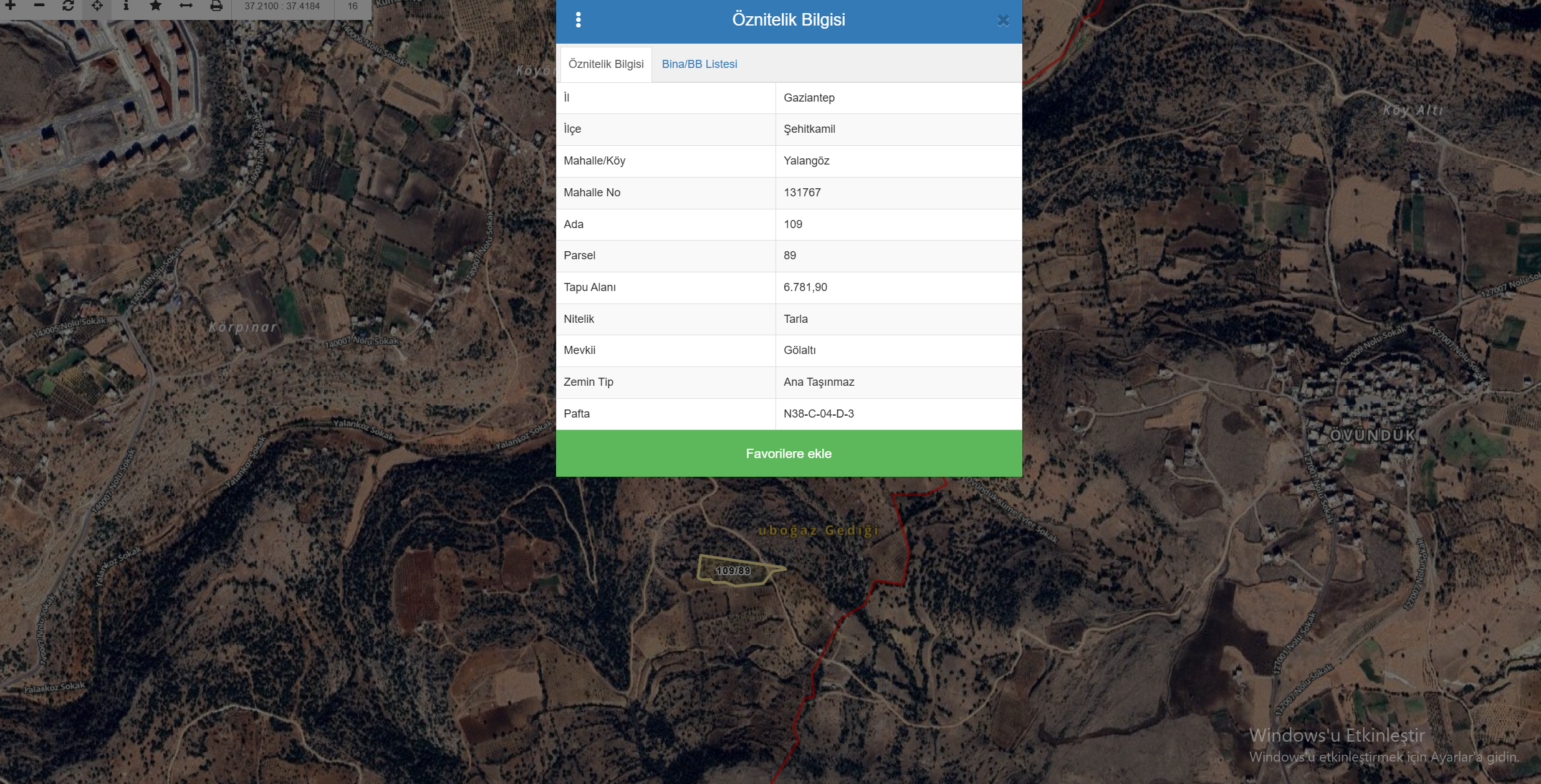Select the measure distance arrow tool
This screenshot has width=1541, height=784.
[186, 6]
